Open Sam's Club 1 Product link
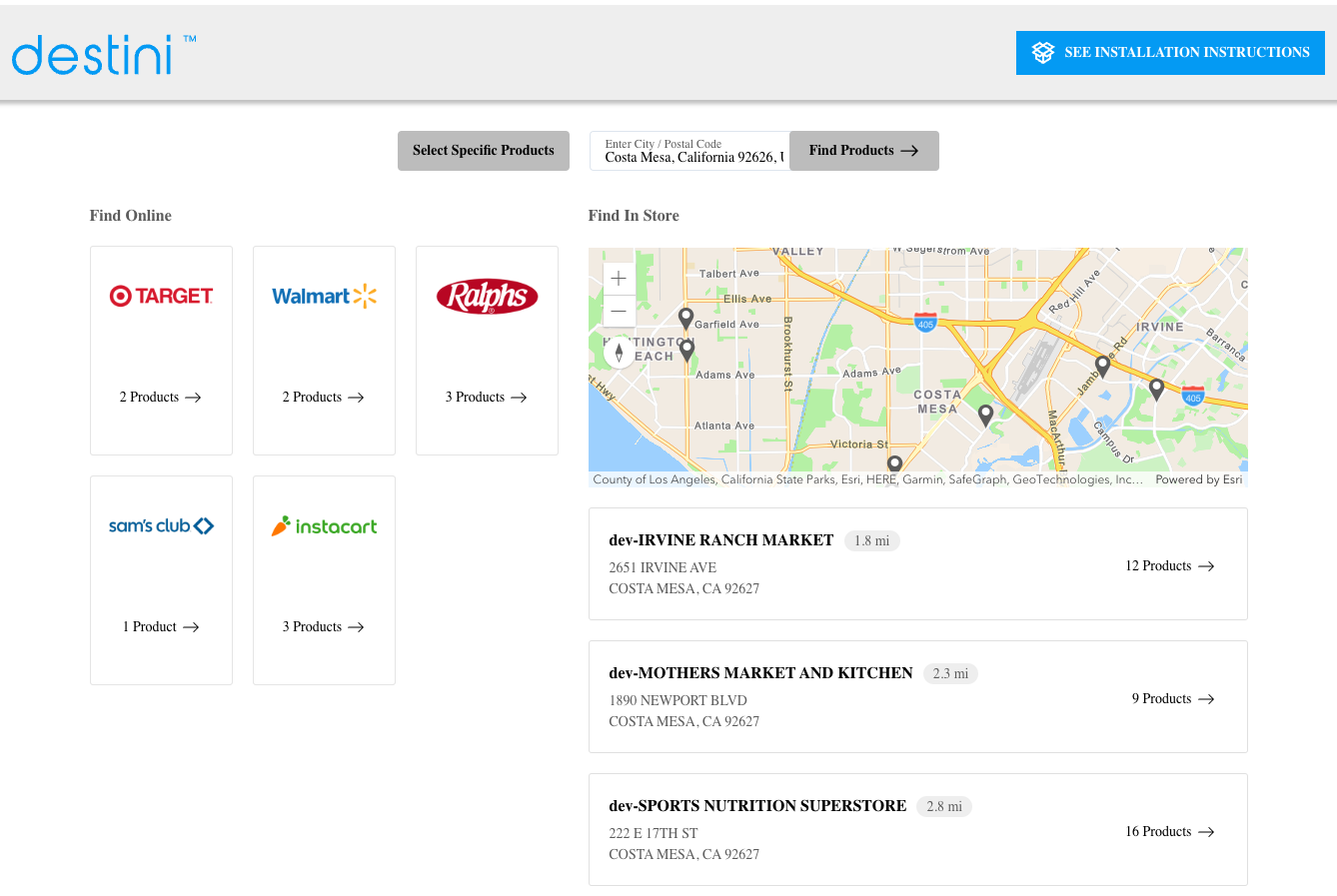Screen dimensions: 1337x896 161,627
